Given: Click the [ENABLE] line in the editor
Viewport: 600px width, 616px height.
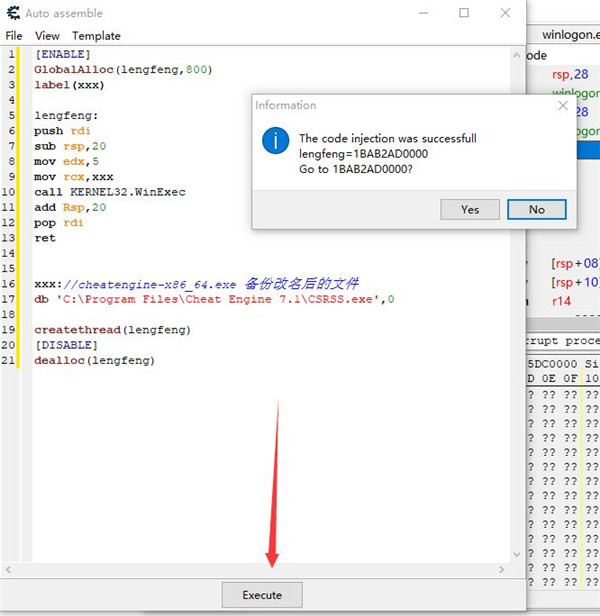Looking at the screenshot, I should (63, 54).
